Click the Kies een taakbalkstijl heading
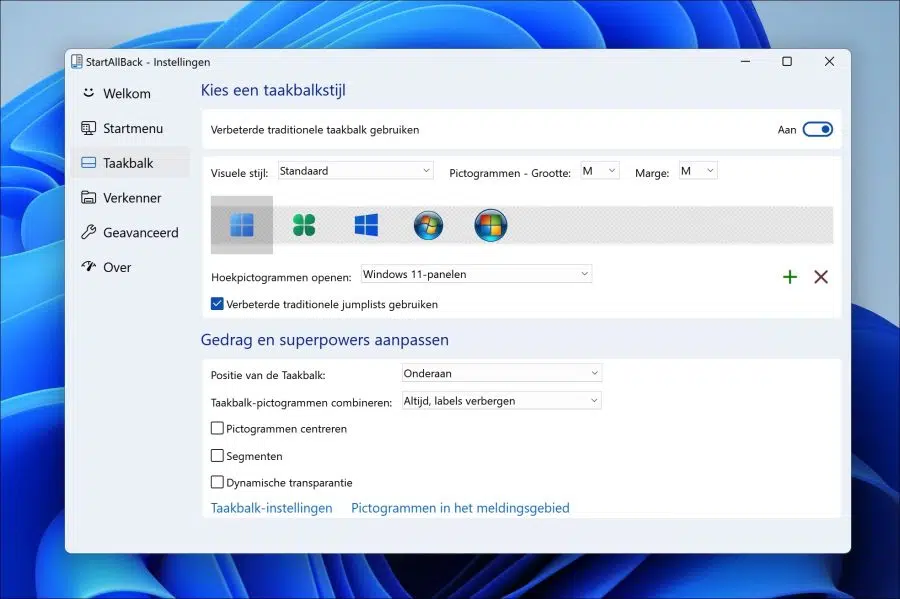 click(273, 90)
